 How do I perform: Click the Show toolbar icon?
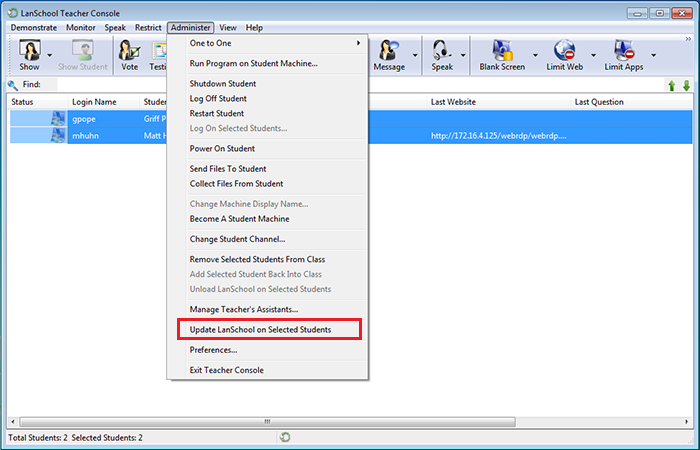point(29,55)
